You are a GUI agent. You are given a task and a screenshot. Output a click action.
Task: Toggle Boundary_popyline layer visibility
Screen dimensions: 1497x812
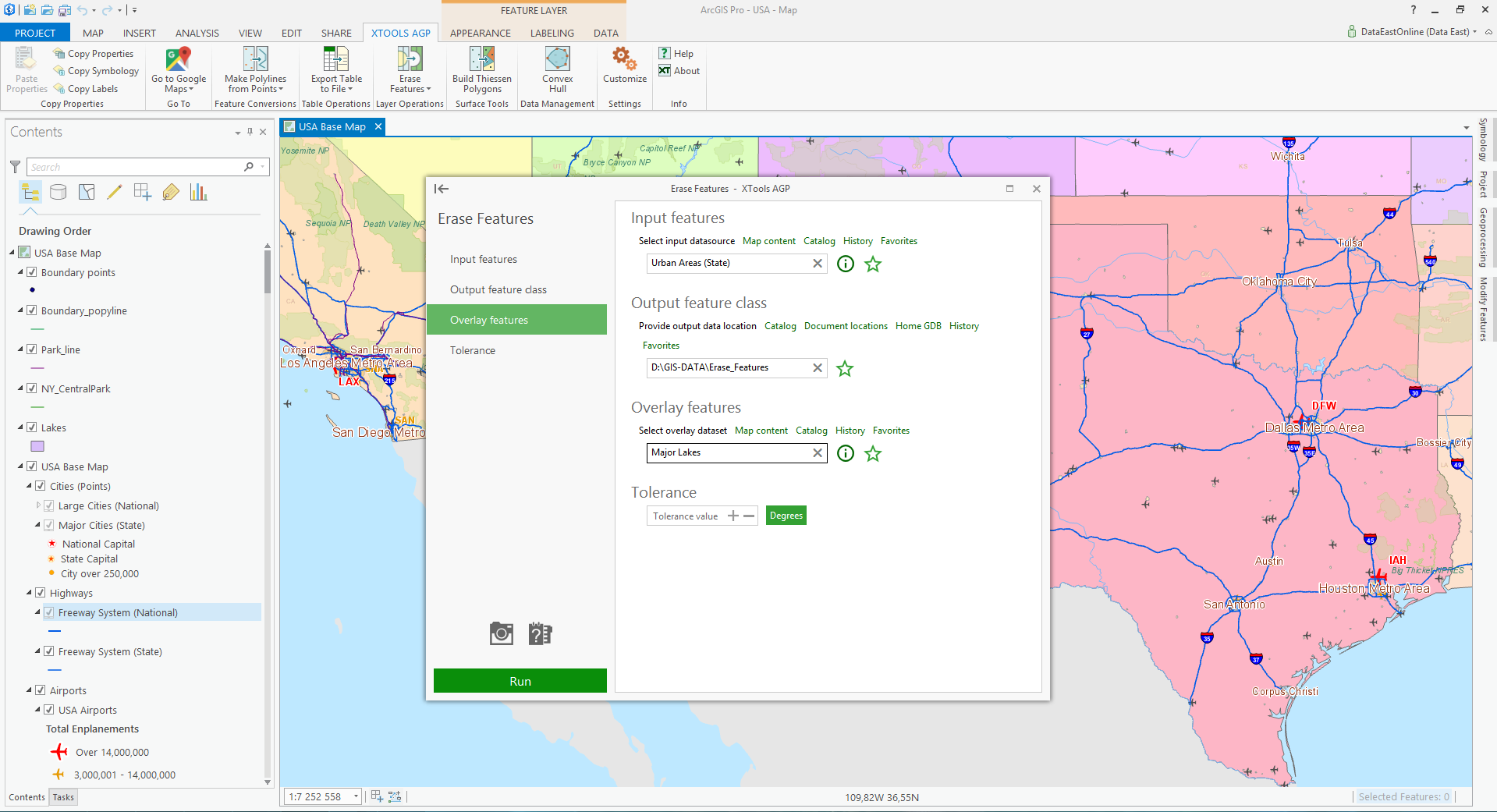click(32, 310)
